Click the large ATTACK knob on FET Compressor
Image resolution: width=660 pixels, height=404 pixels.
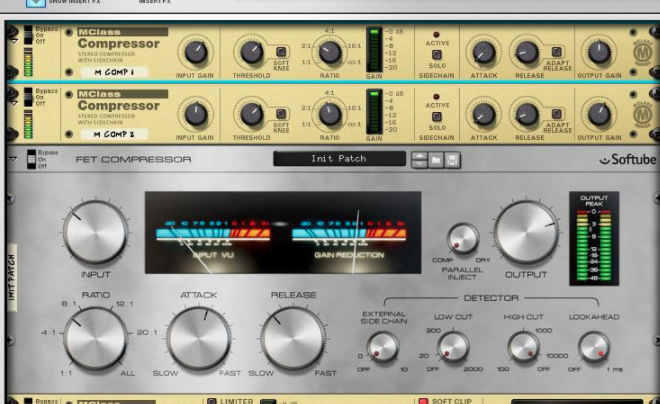198,338
